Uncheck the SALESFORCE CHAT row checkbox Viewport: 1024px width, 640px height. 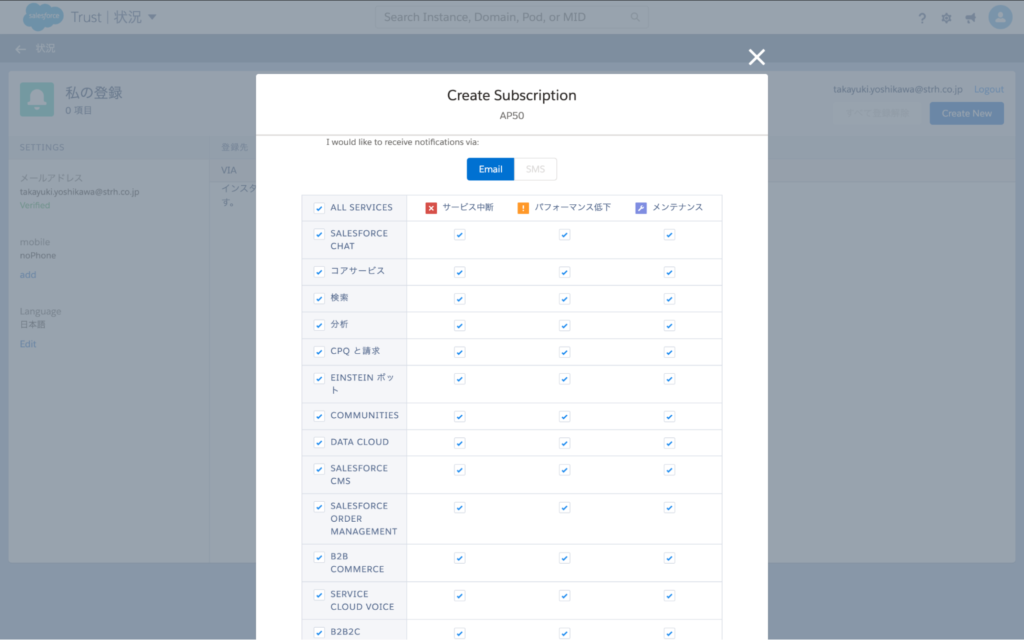coord(319,234)
